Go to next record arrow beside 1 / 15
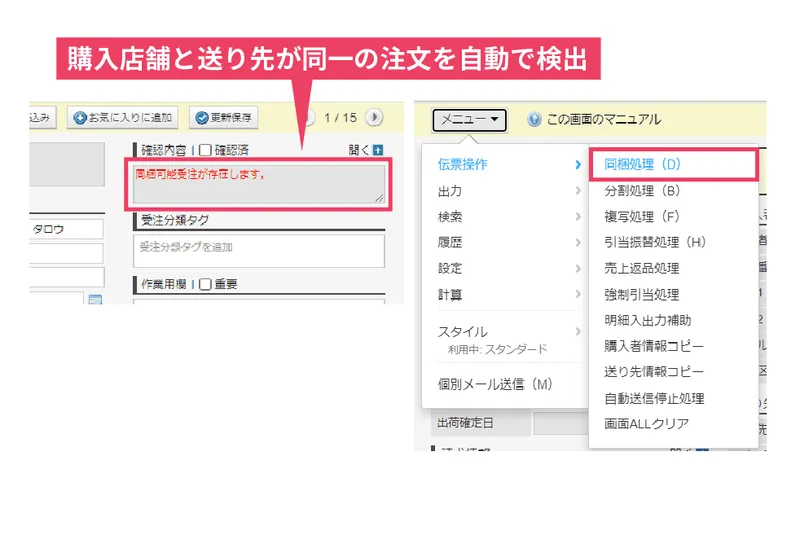 click(x=374, y=117)
